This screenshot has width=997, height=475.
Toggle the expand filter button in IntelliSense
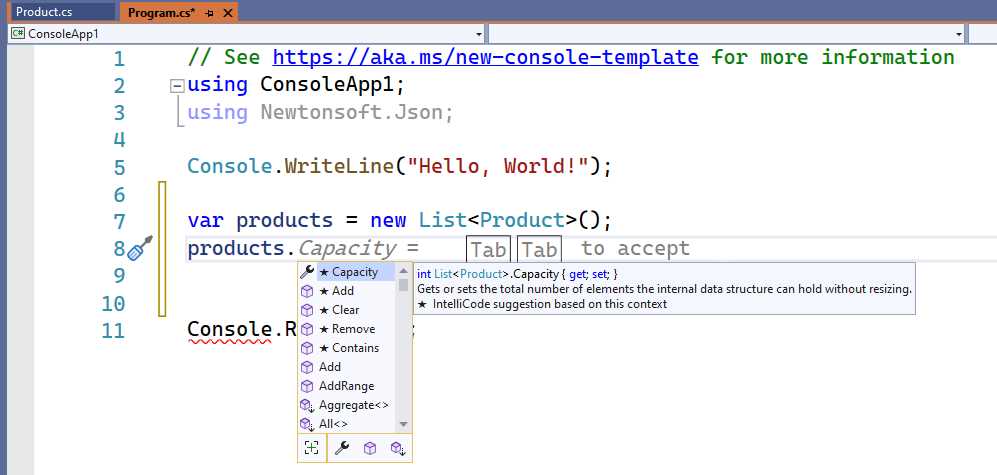coord(312,448)
